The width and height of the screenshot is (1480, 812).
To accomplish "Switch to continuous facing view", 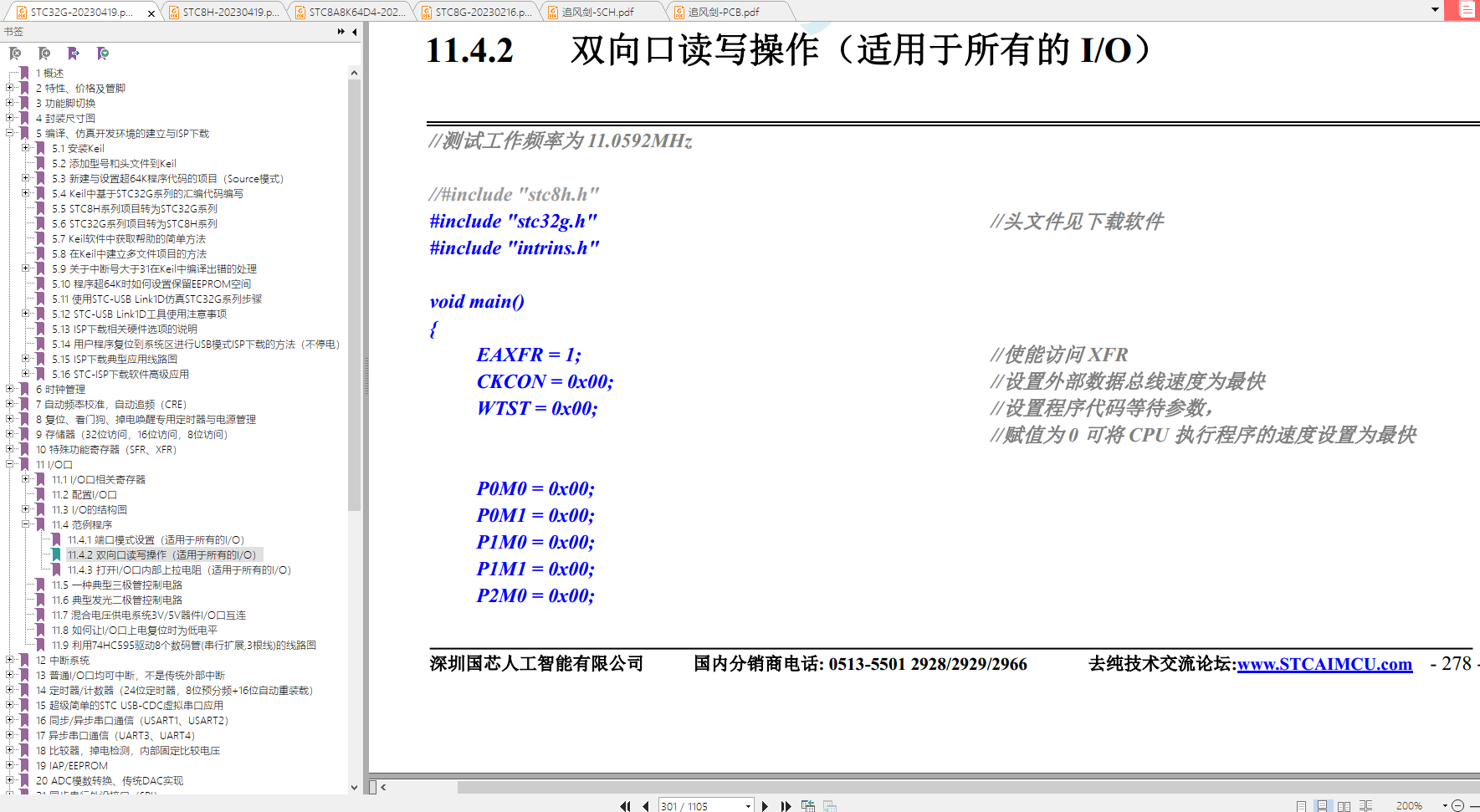I will coord(1365,806).
